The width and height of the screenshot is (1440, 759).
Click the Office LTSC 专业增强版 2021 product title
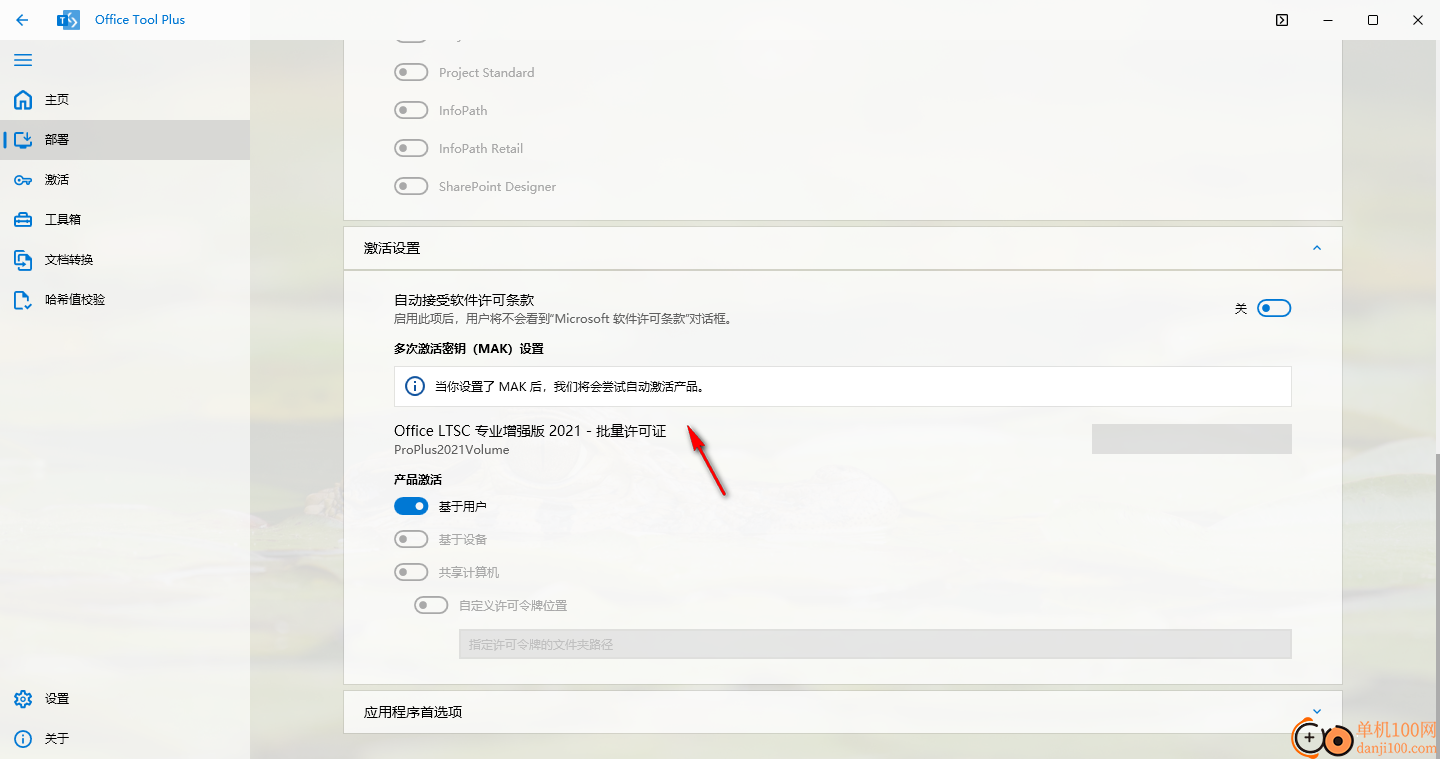click(x=530, y=431)
